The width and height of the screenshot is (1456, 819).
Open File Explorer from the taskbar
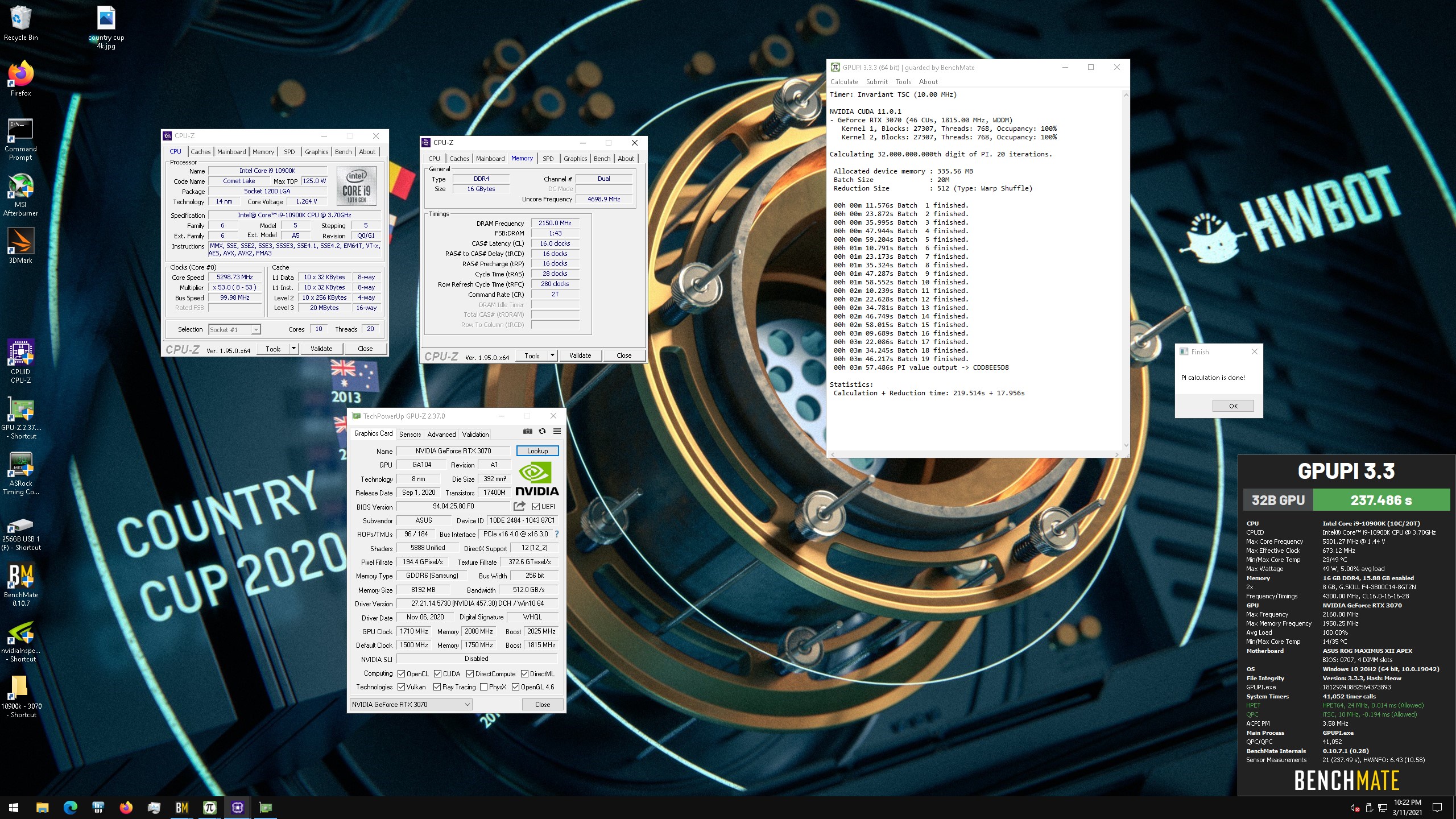[x=42, y=808]
